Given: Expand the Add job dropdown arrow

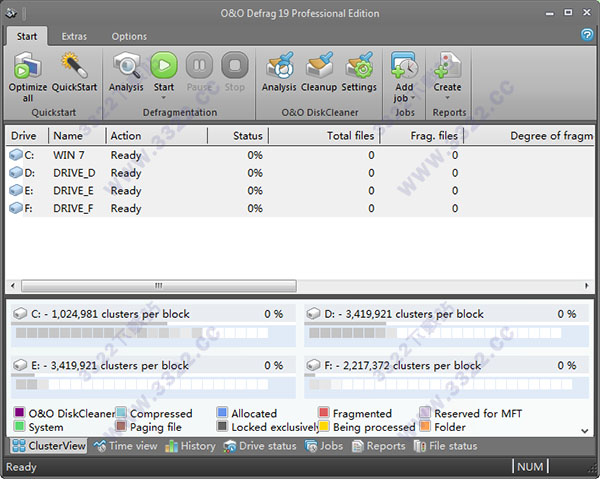Looking at the screenshot, I should pos(413,98).
